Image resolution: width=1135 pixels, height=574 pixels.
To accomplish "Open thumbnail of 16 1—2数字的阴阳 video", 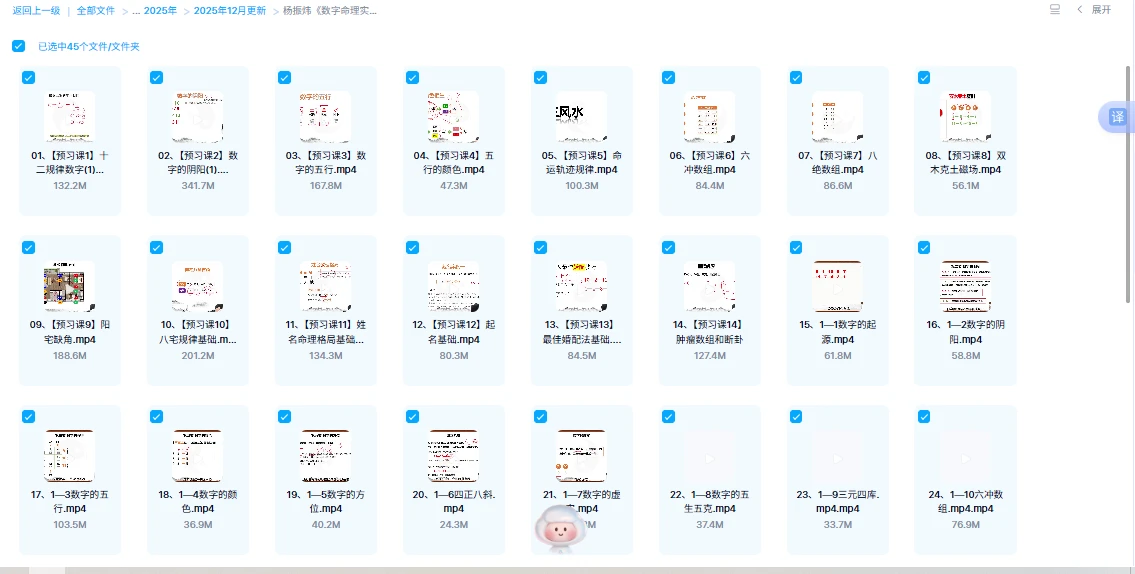I will [x=966, y=287].
